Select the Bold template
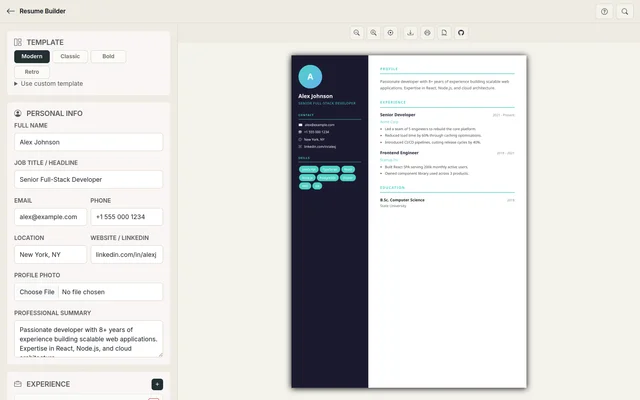Viewport: 640px width, 400px height. (108, 56)
